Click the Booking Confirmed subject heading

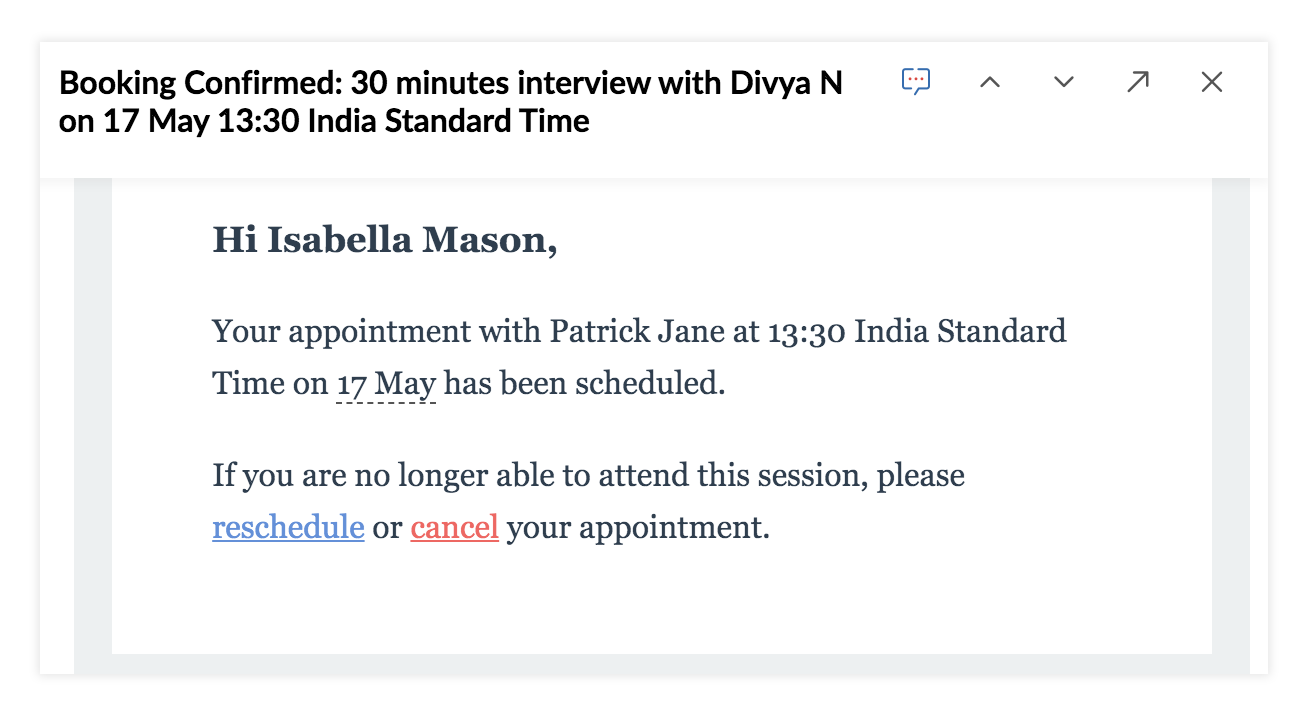(x=451, y=102)
